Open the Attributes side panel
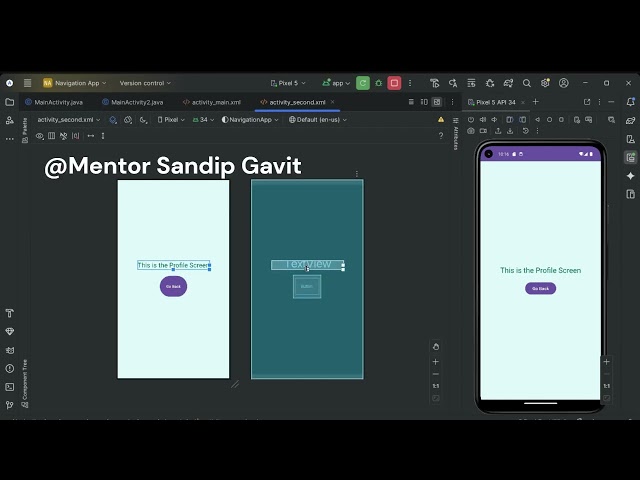This screenshot has height=480, width=640. click(x=456, y=134)
